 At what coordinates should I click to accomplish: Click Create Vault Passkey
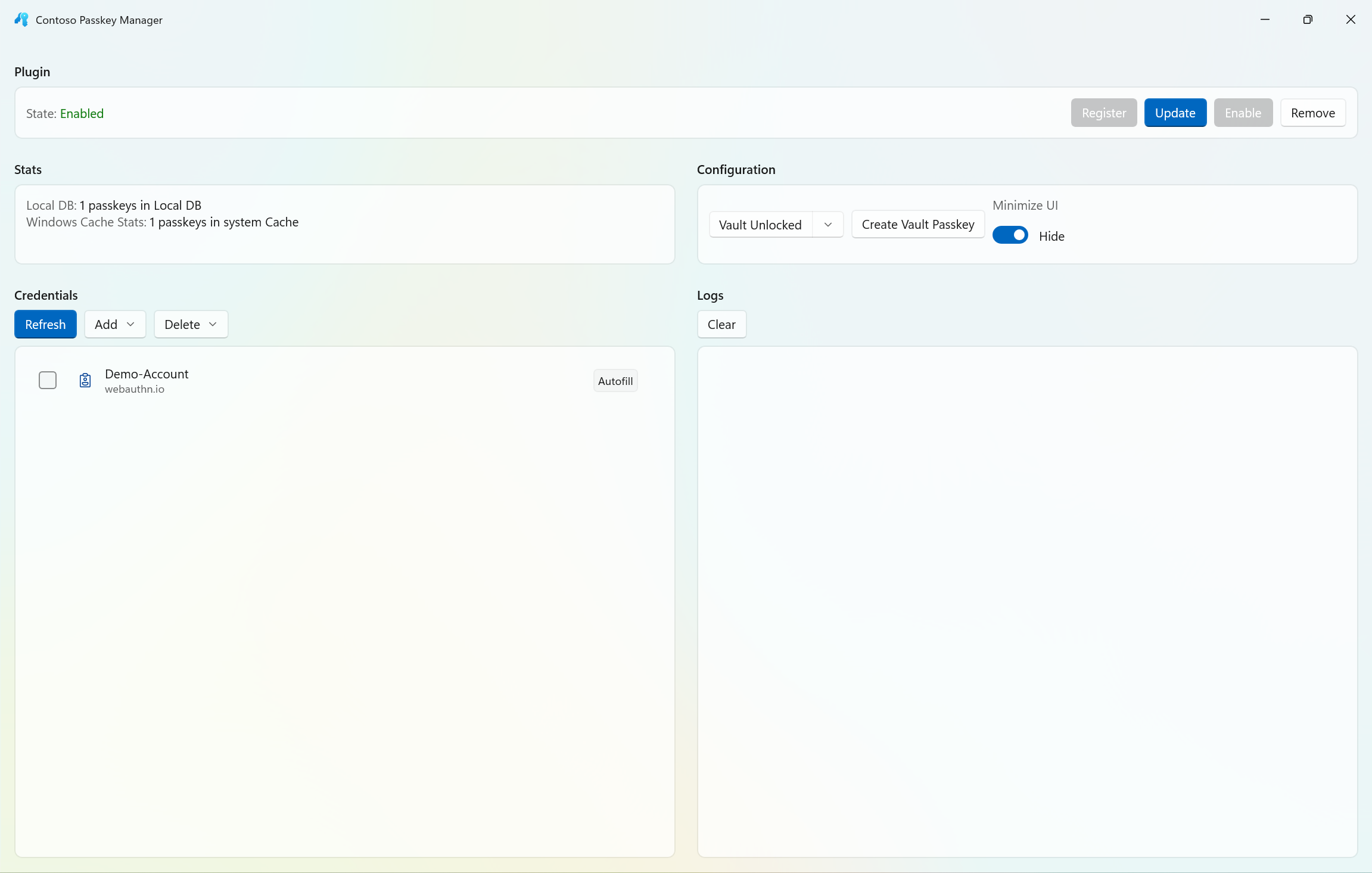click(x=917, y=225)
